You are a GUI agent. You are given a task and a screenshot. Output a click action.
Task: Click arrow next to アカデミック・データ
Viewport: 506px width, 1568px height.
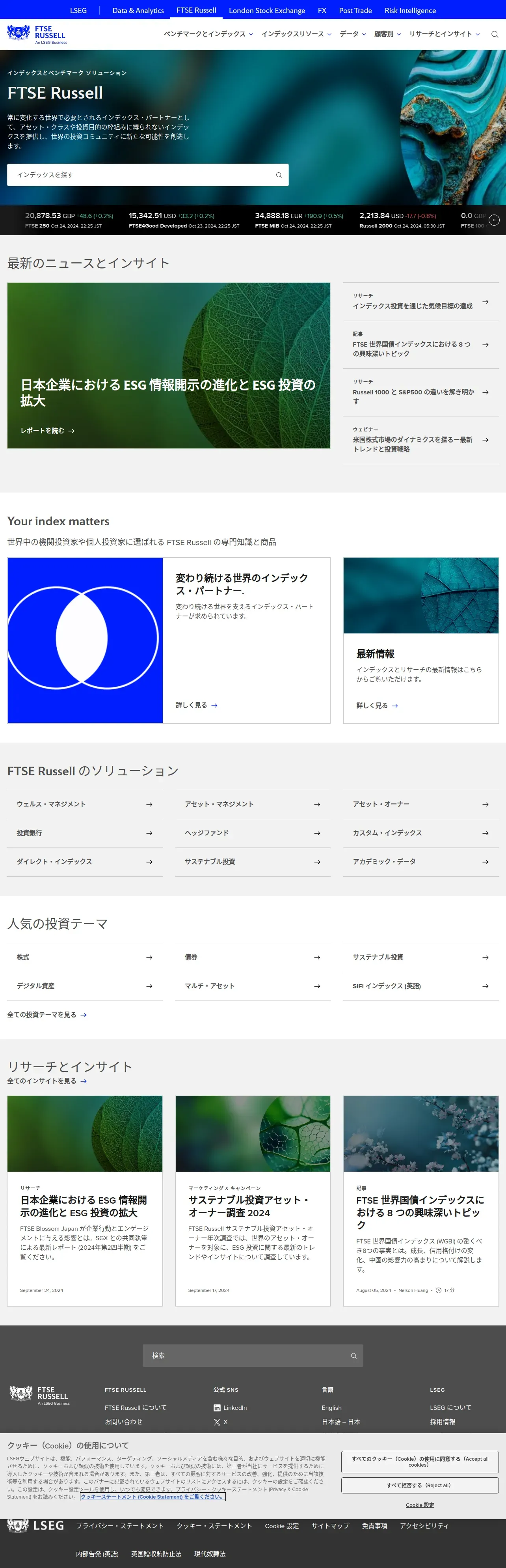[486, 861]
